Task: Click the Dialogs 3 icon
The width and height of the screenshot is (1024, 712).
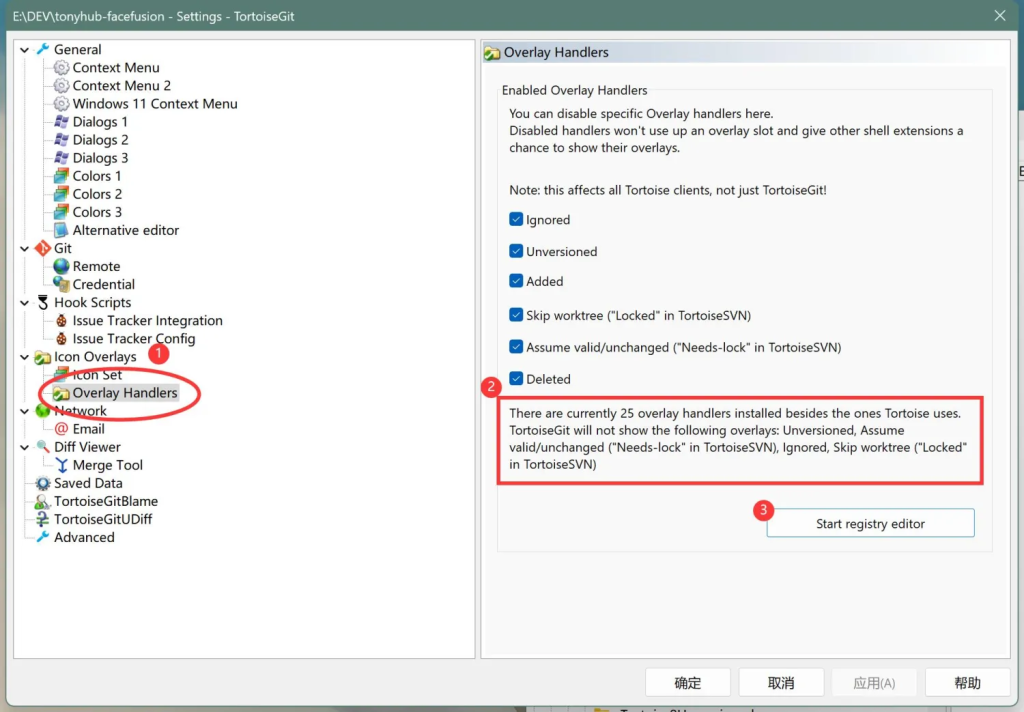Action: [x=61, y=157]
